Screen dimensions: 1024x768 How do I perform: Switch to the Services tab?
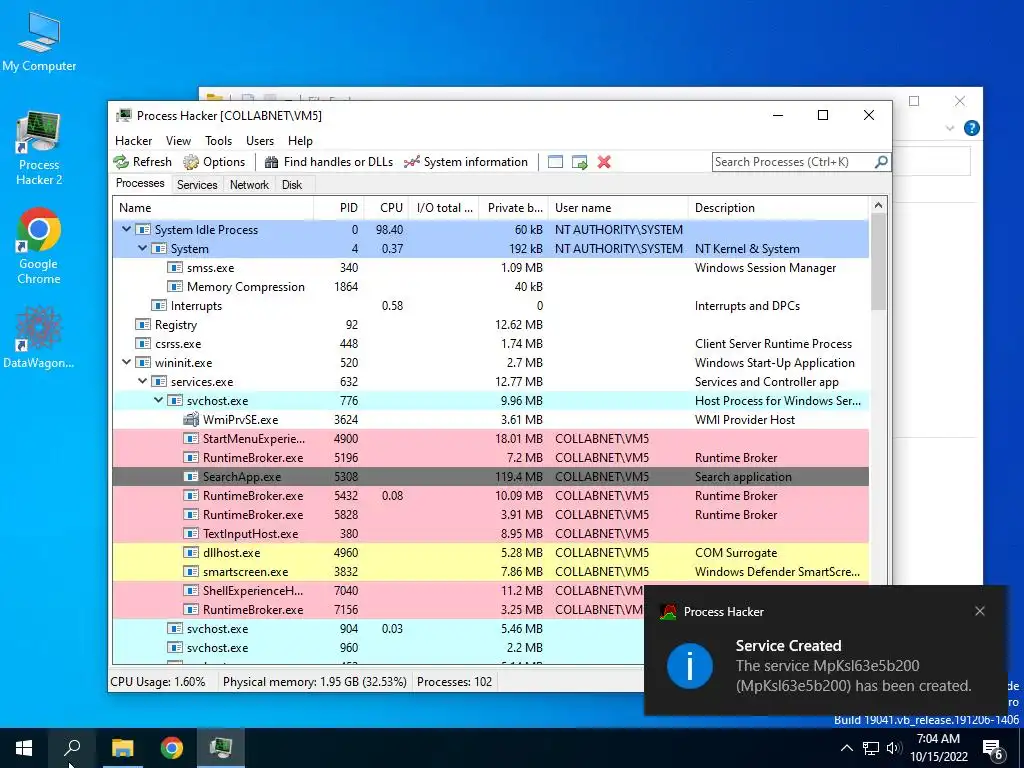[x=197, y=185]
